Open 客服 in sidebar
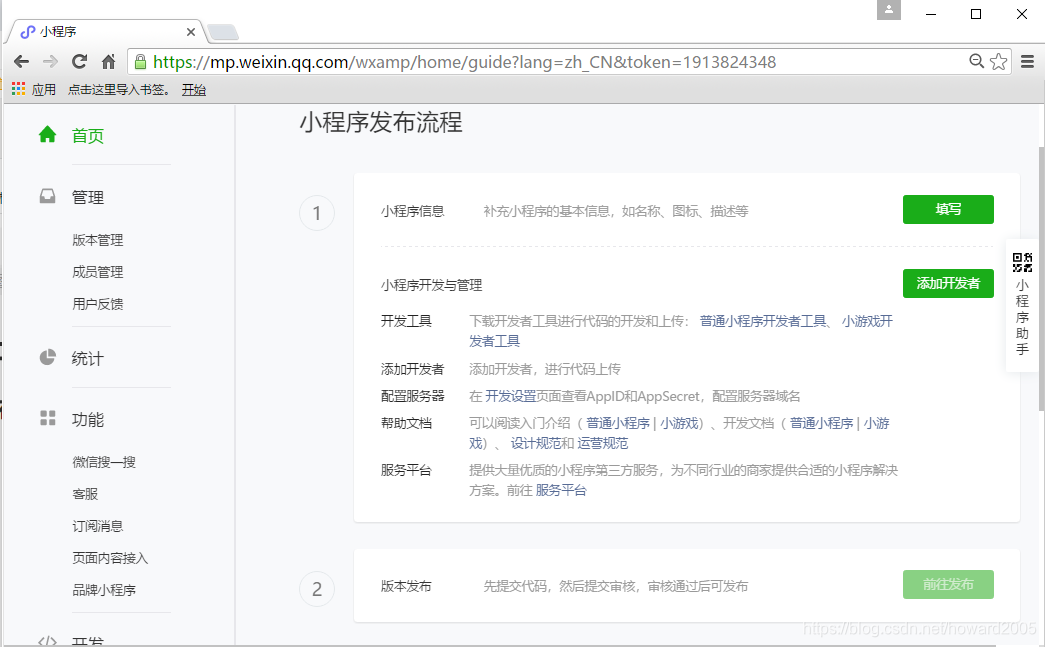 pos(85,494)
